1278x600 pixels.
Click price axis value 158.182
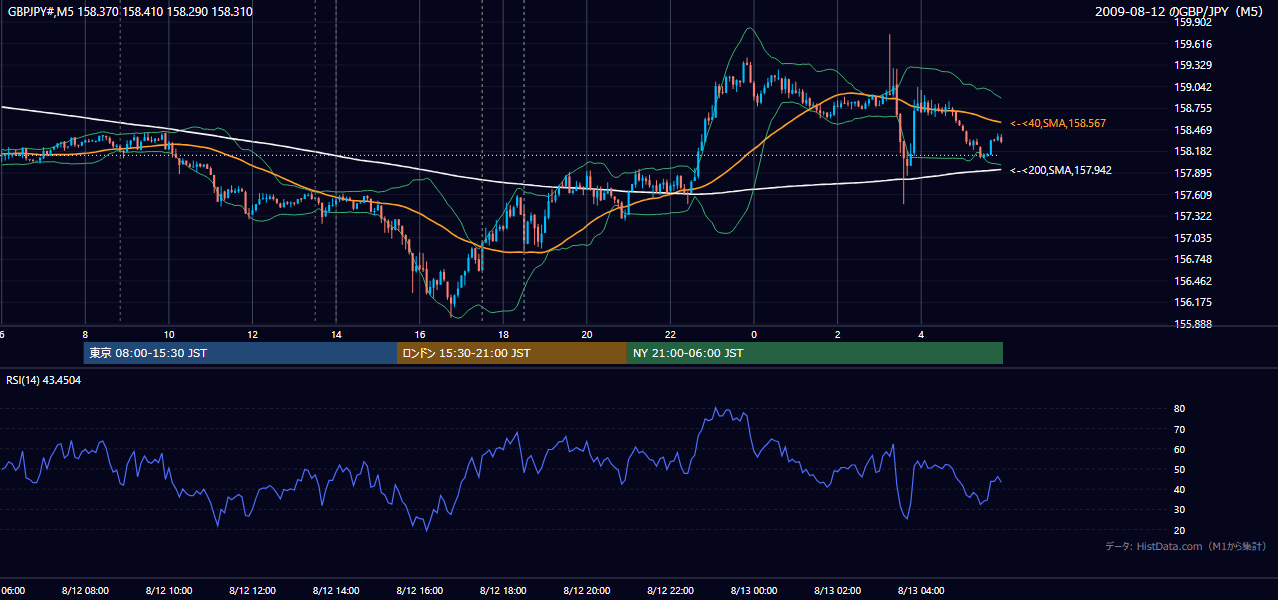(1194, 151)
